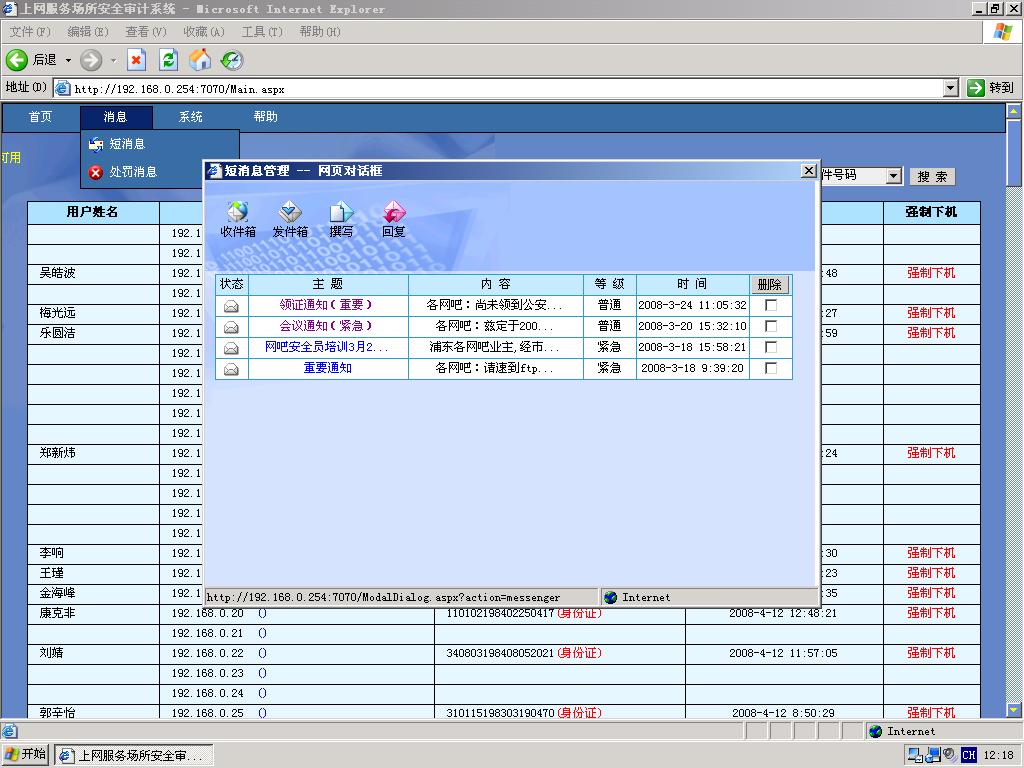Tick delete checkbox for 网吧安全员培训 message
Image resolution: width=1024 pixels, height=768 pixels.
771,347
